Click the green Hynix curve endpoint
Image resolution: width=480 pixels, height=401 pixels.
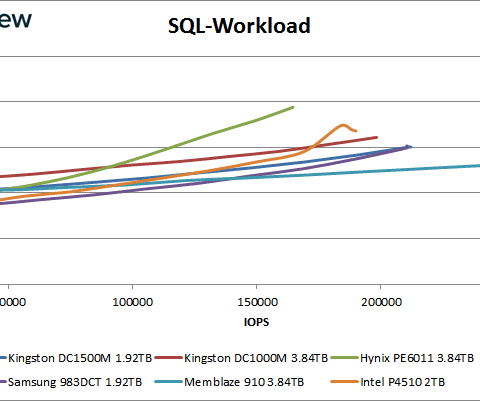click(x=293, y=107)
